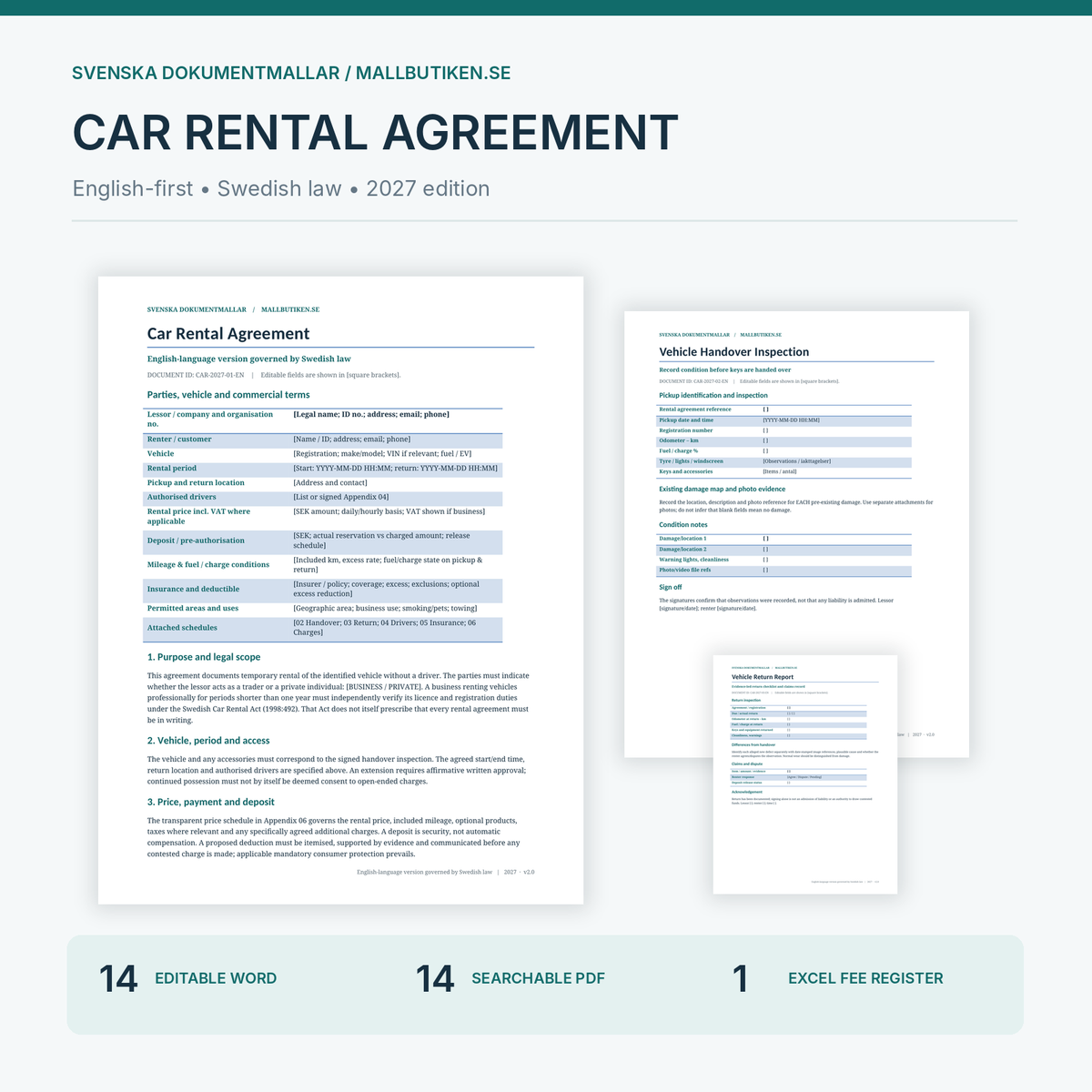This screenshot has width=1092, height=1092.
Task: Select 'Record condition before keys are handed over' line
Action: [x=725, y=370]
